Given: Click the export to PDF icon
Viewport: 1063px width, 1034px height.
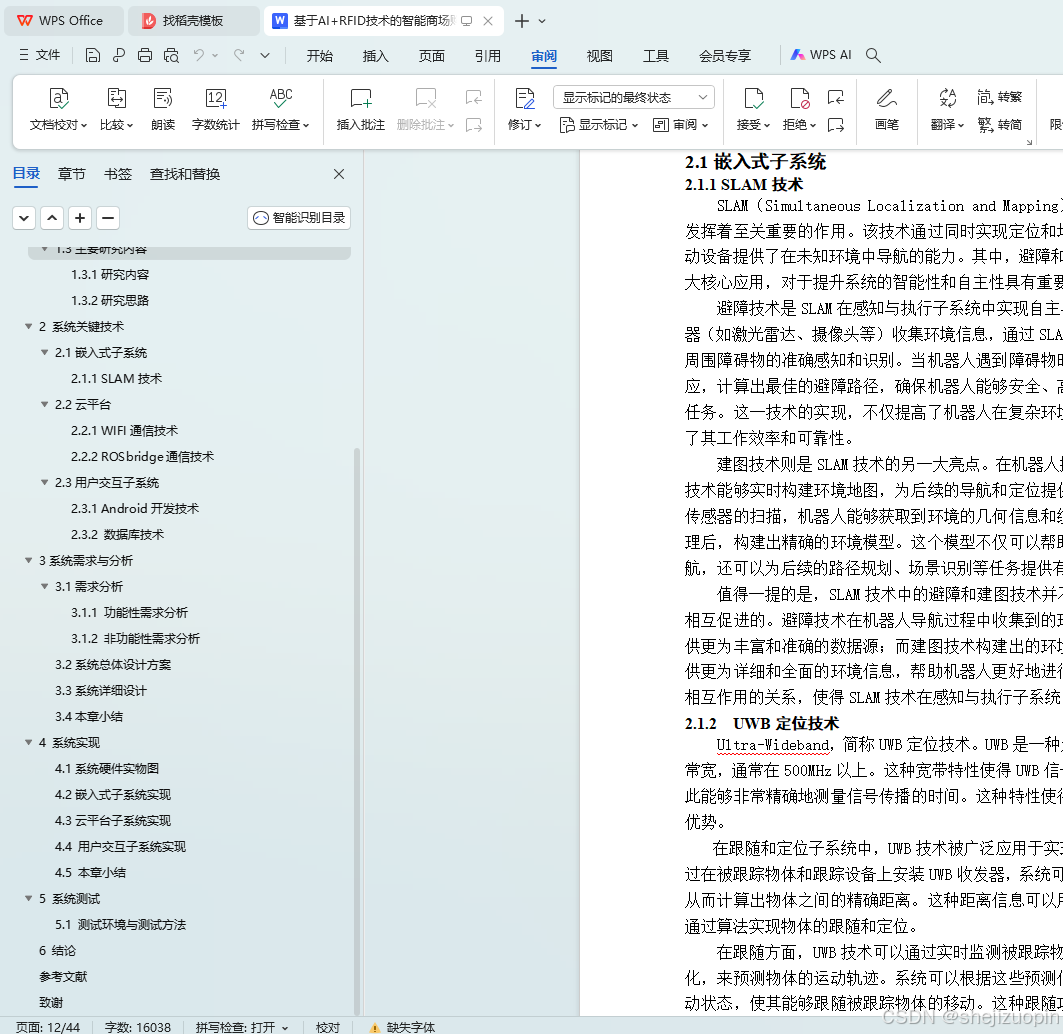Looking at the screenshot, I should pos(119,56).
